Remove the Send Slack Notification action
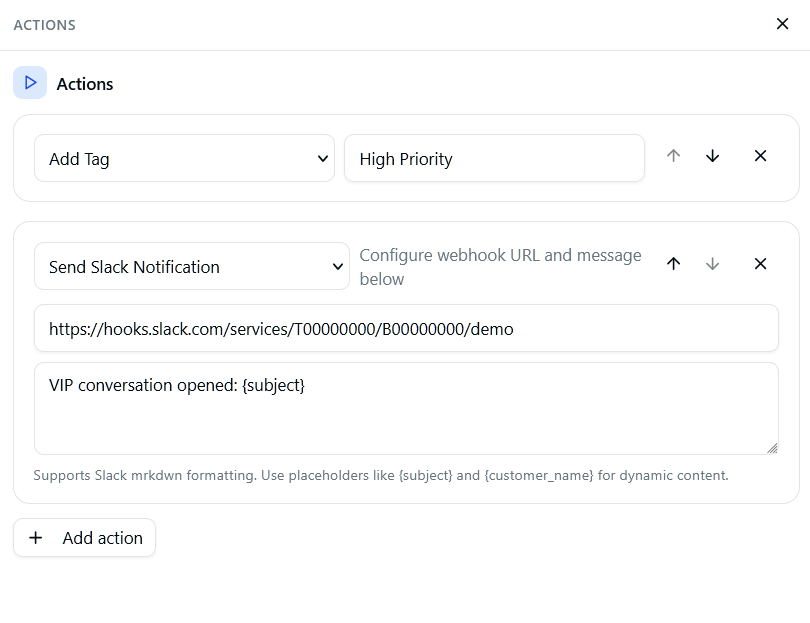 click(760, 264)
